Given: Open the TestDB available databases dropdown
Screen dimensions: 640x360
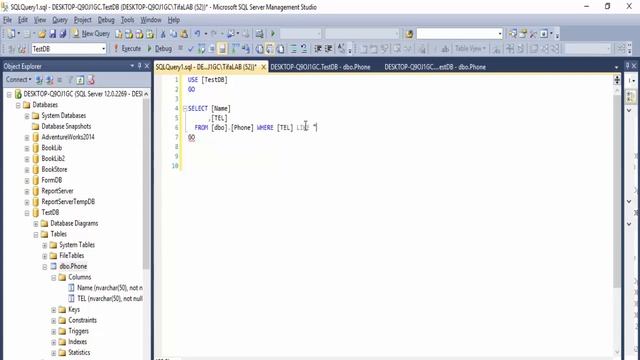Looking at the screenshot, I should tap(103, 49).
